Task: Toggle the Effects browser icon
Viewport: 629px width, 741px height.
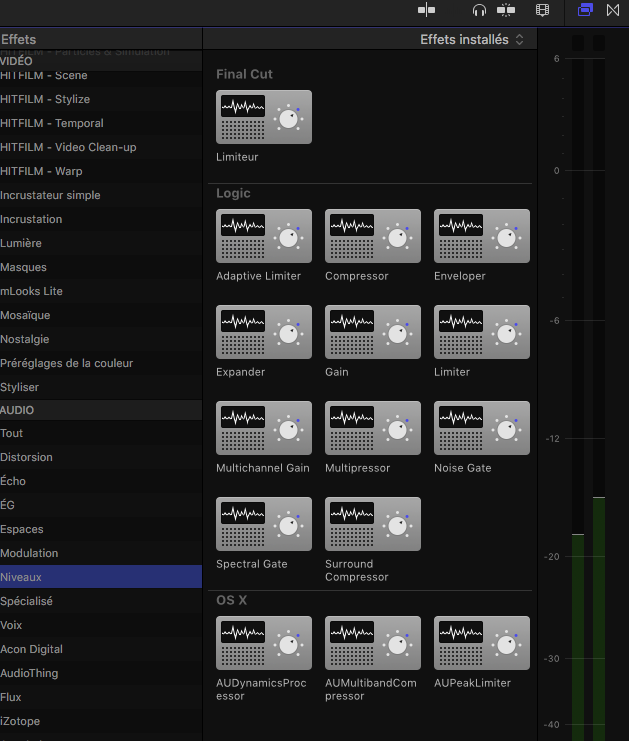Action: click(x=585, y=10)
